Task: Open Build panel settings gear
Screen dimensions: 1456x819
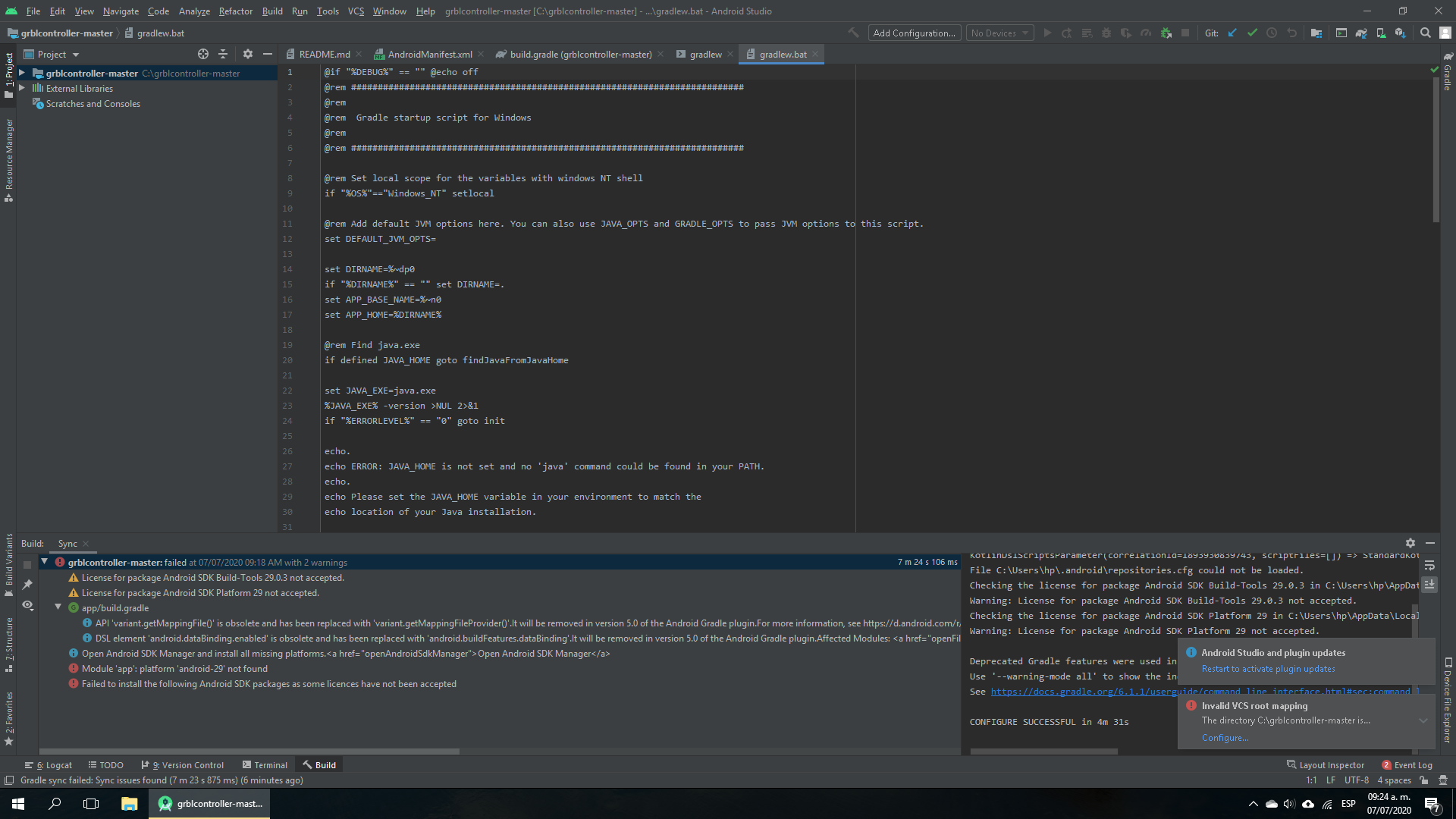Action: [1410, 543]
